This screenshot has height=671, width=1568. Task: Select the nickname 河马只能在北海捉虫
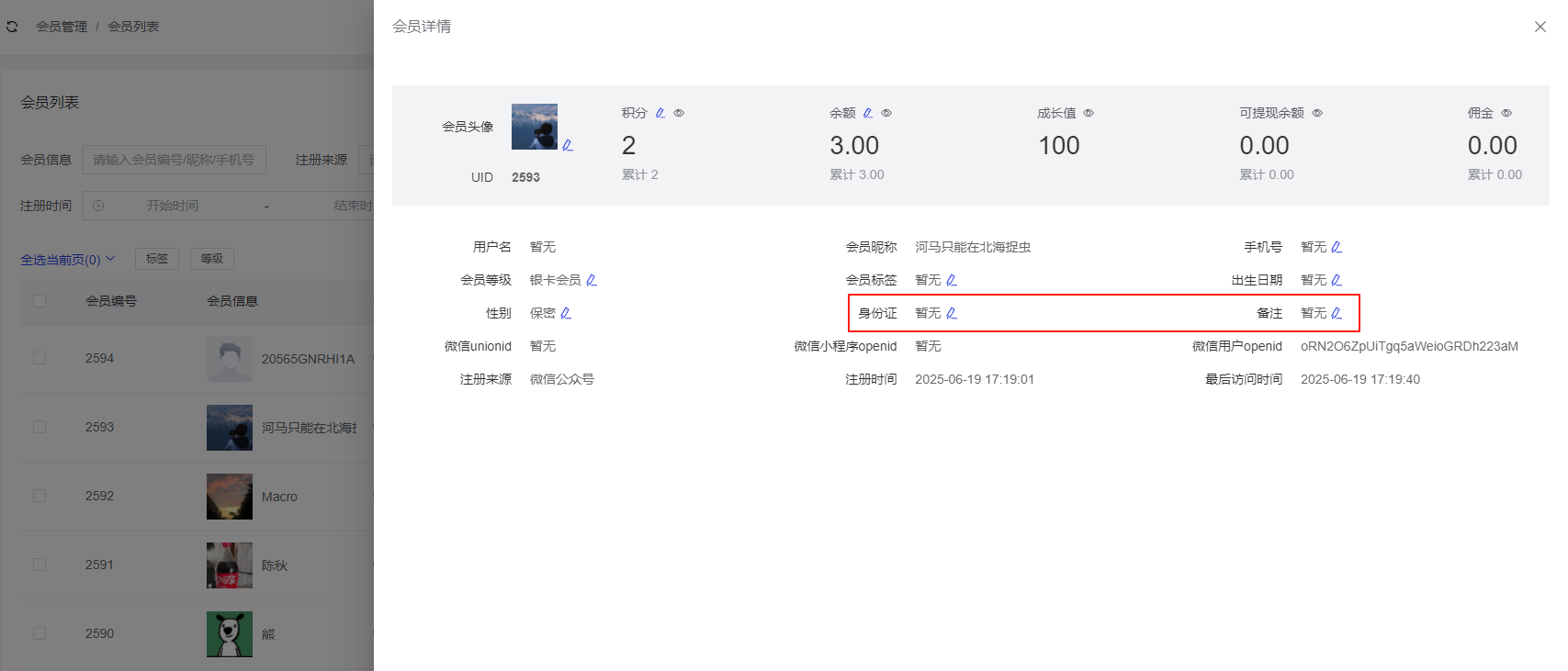coord(973,247)
